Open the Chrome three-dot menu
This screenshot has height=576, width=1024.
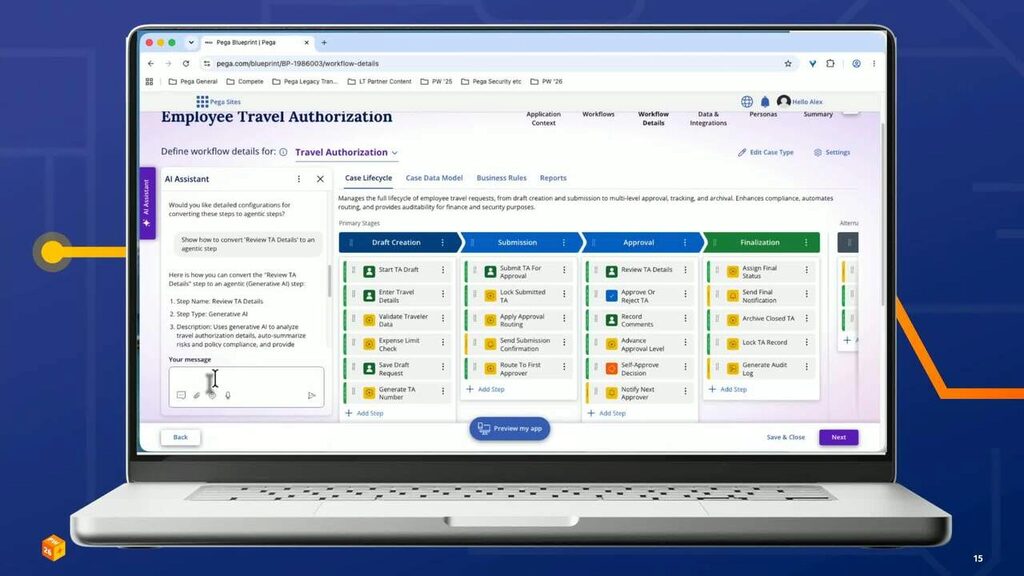(874, 63)
